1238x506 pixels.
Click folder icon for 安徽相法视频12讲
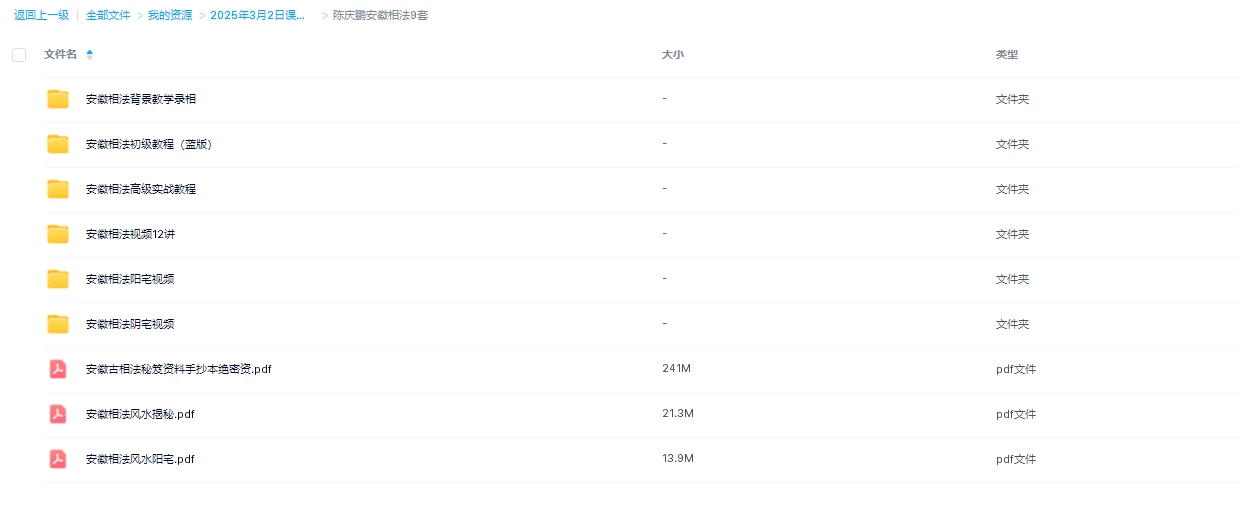(x=58, y=234)
